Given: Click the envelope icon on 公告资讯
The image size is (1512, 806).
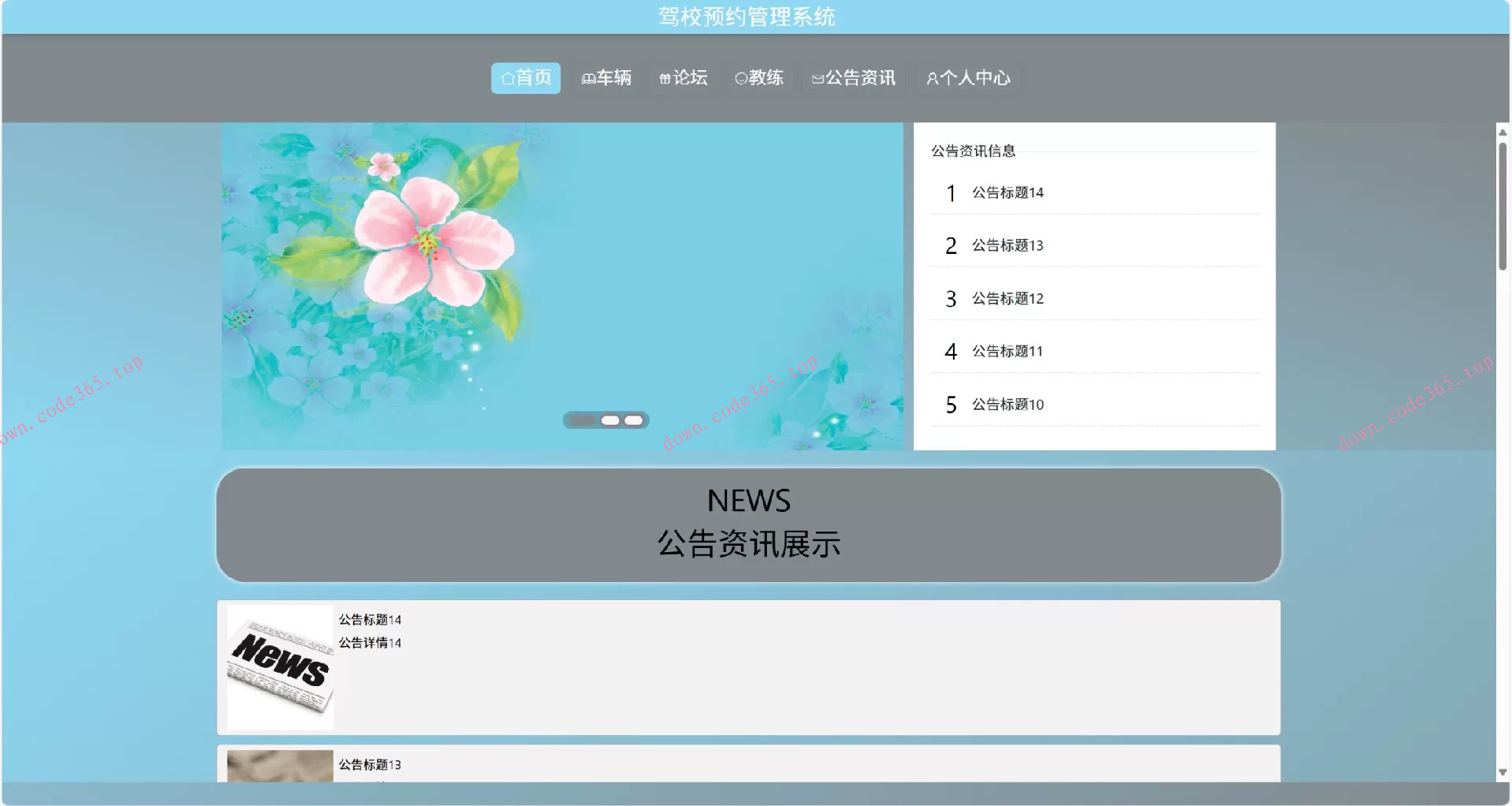Looking at the screenshot, I should point(817,78).
